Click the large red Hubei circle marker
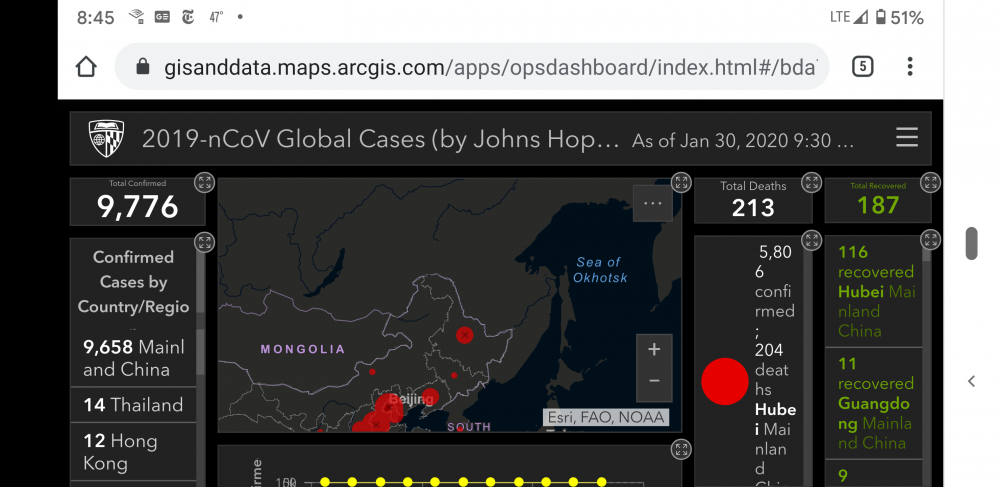Screen dimensions: 1000x487 (x=724, y=381)
